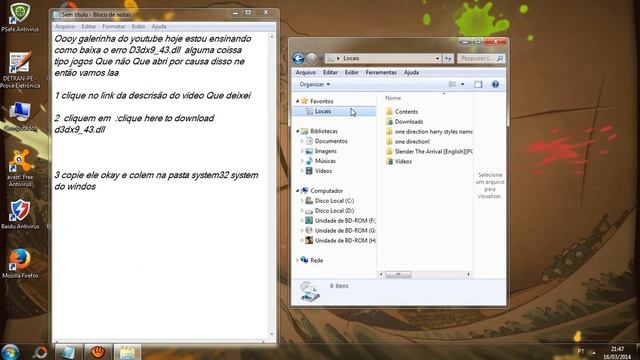Viewport: 640px width, 360px height.
Task: Click the Windows Start button
Action: coord(10,352)
